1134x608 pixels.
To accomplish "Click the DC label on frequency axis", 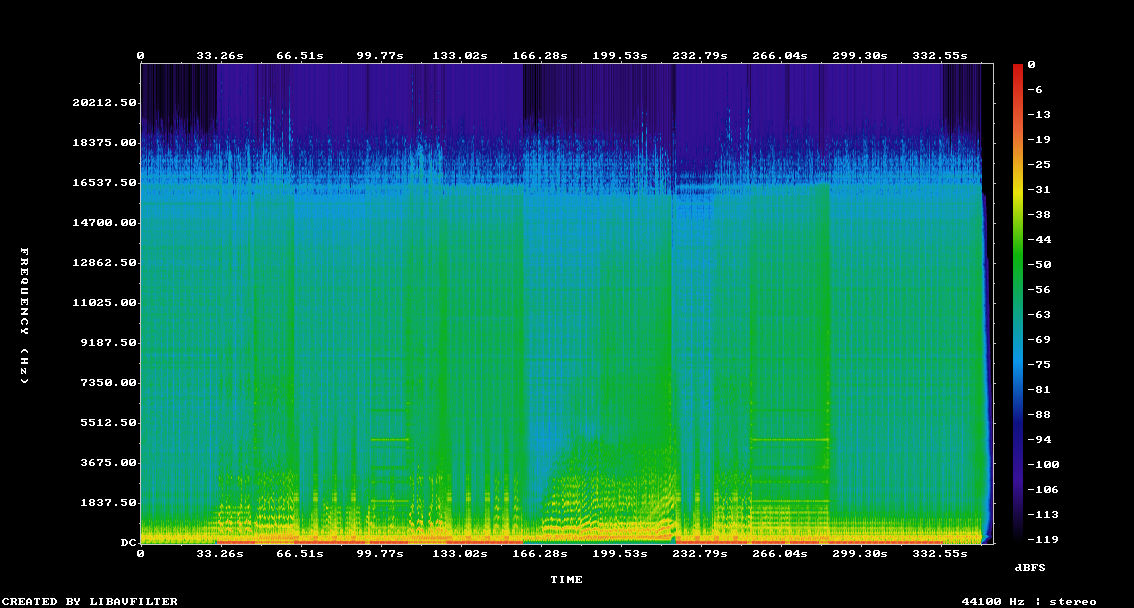I will pos(128,543).
